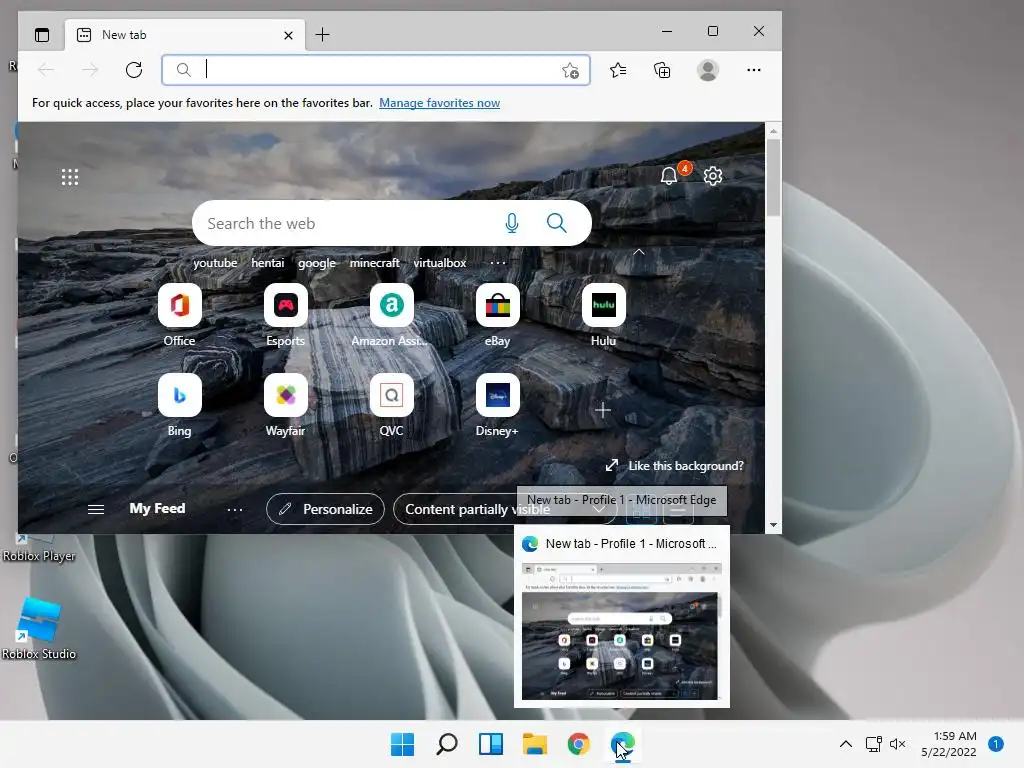Open File Explorer on taskbar
Screen dimensions: 1024x768
pyautogui.click(x=535, y=744)
